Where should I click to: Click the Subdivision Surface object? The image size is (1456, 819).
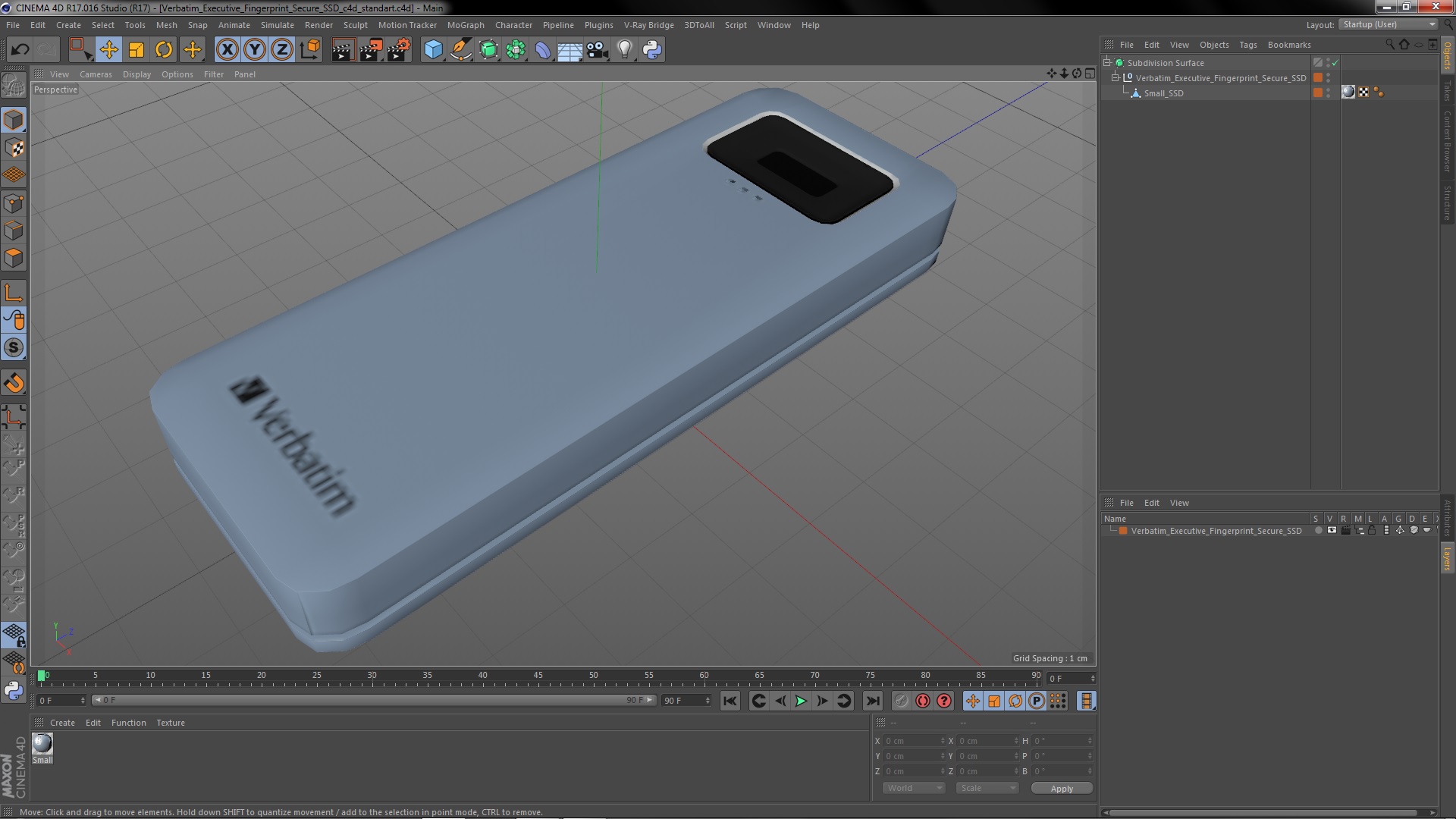coord(1165,62)
